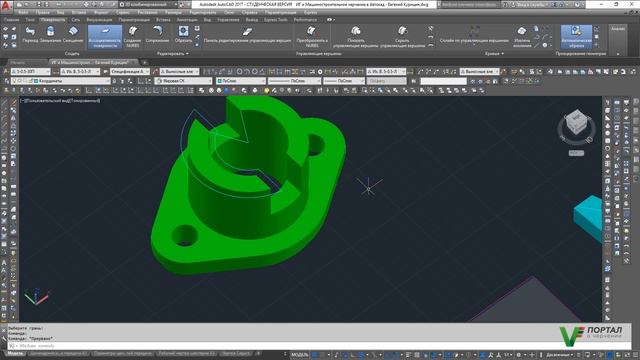Toggle Автоматическая обрезка button

(x=576, y=37)
